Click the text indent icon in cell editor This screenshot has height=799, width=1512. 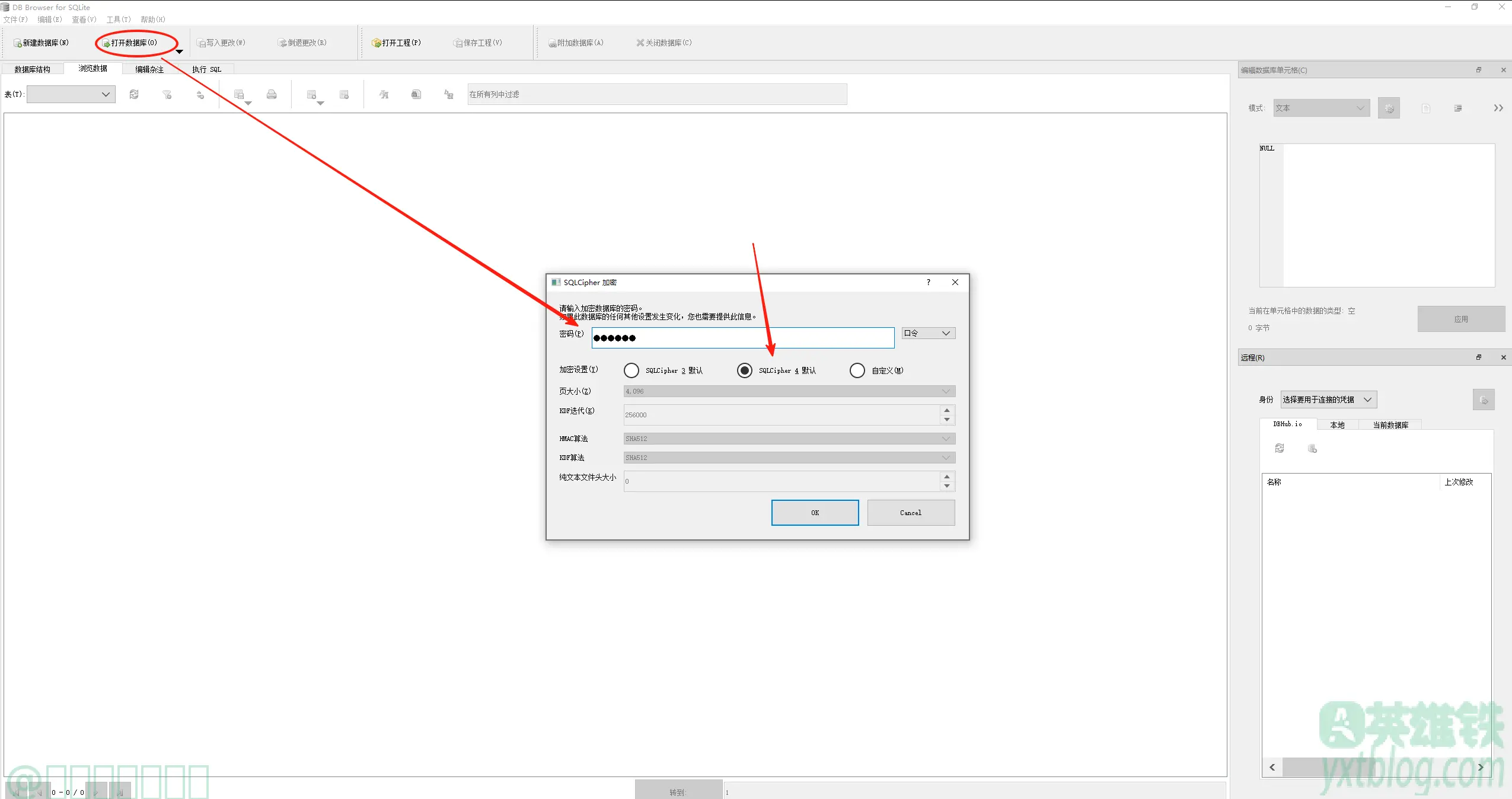(x=1458, y=108)
